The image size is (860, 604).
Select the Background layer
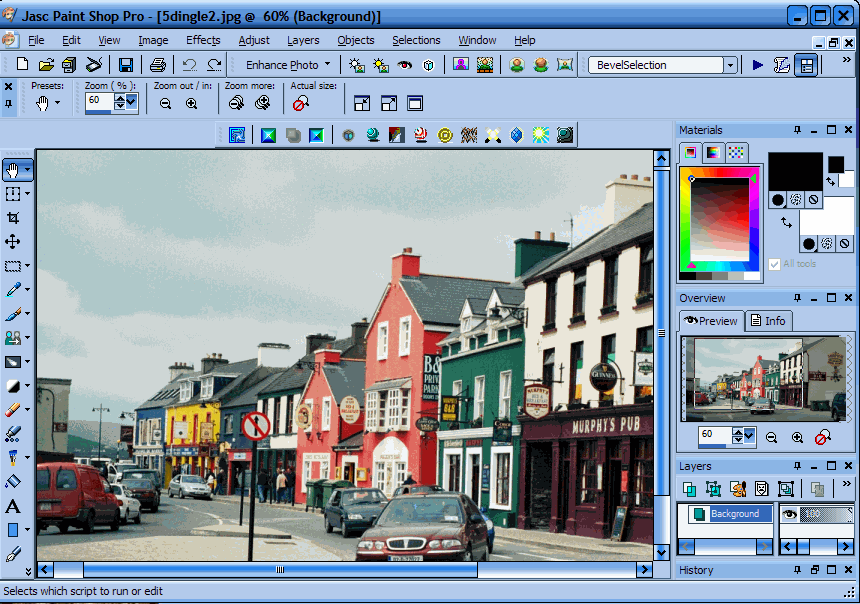pyautogui.click(x=734, y=514)
